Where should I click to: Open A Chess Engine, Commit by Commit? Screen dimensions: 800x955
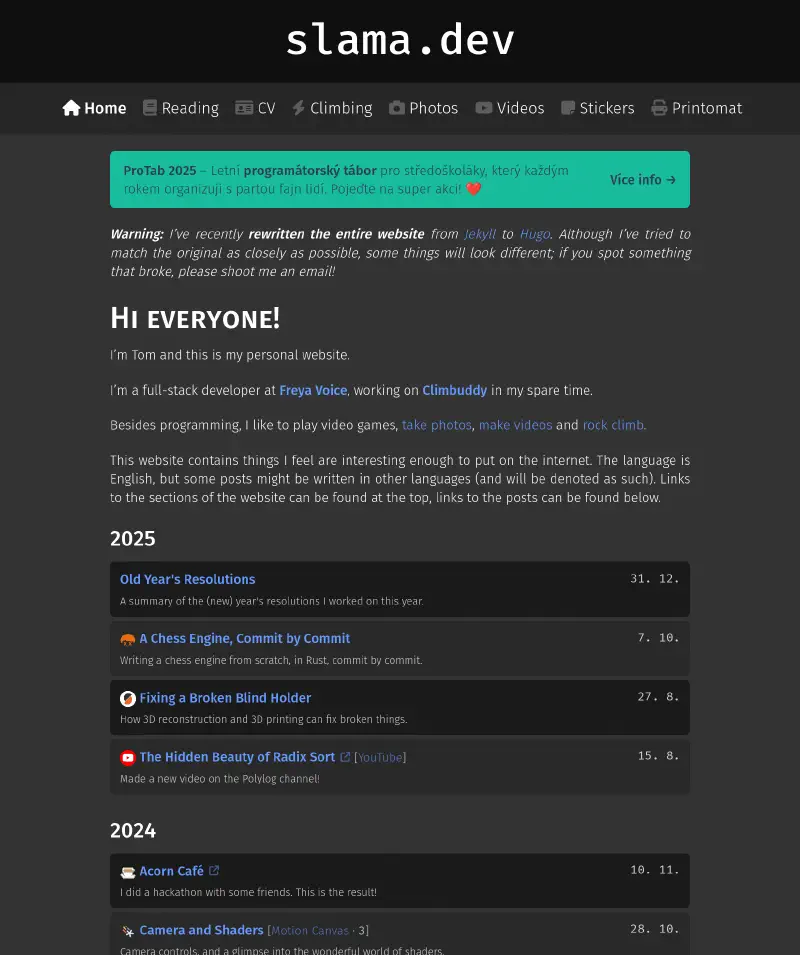[244, 638]
